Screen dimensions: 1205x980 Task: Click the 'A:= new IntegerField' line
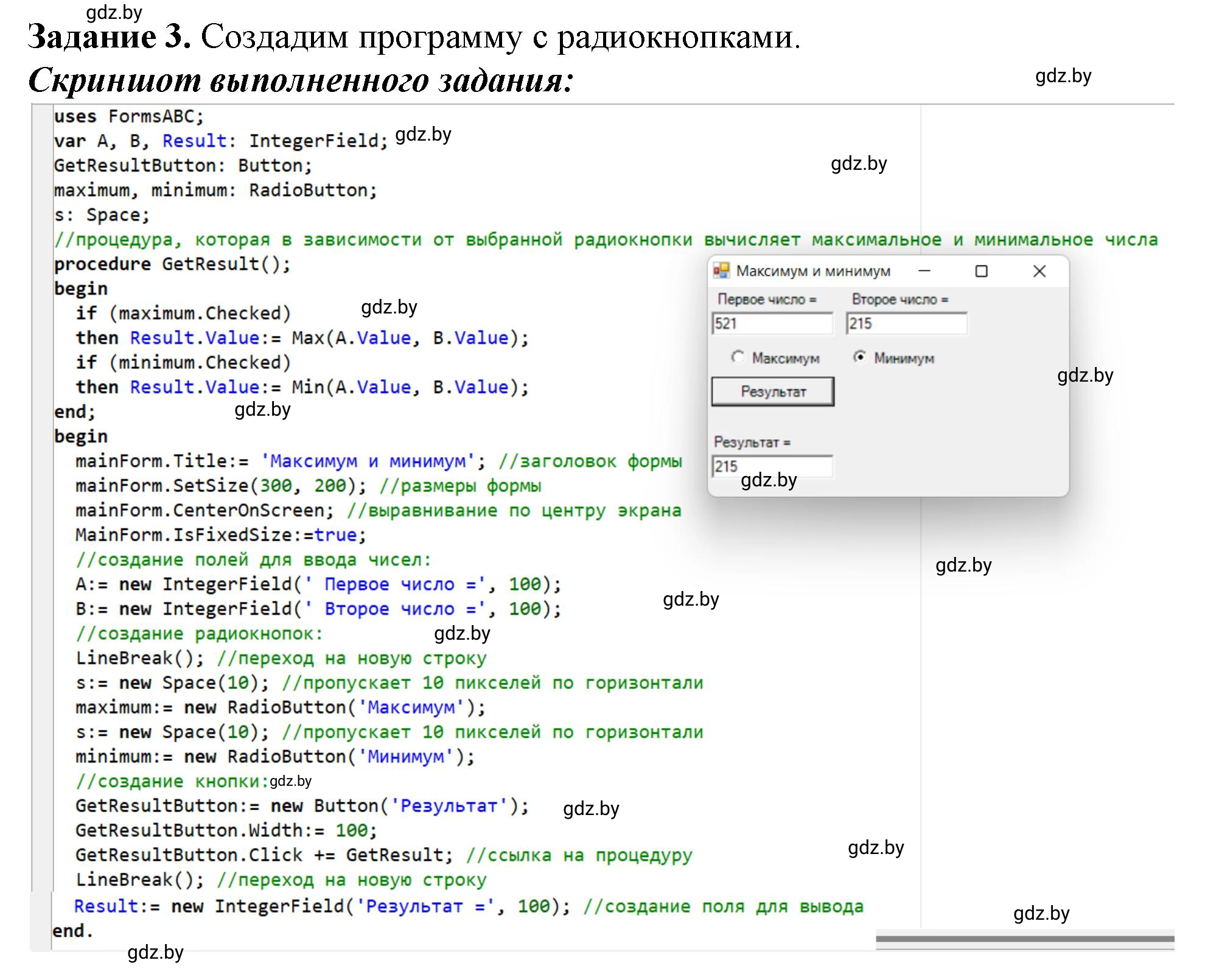tap(318, 584)
